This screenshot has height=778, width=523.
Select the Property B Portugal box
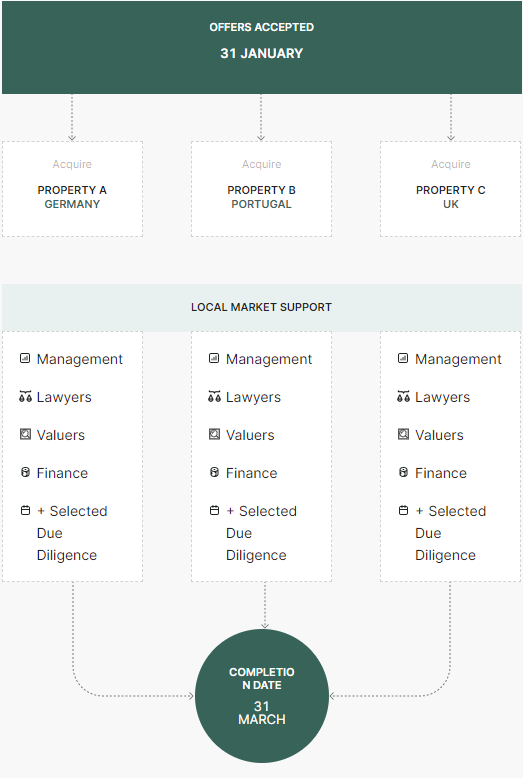pos(262,189)
